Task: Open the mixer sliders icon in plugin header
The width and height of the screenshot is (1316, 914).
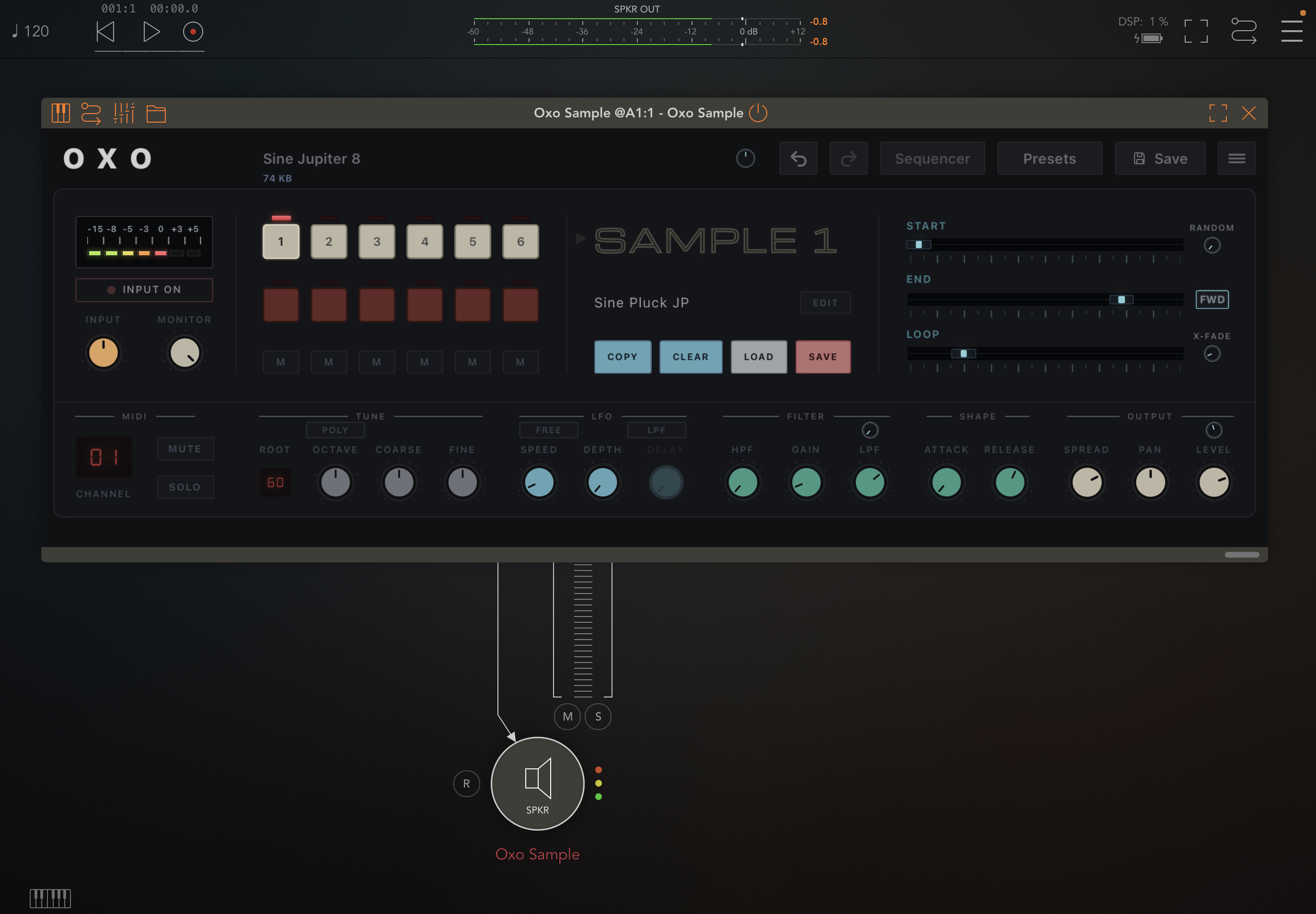Action: (x=124, y=113)
